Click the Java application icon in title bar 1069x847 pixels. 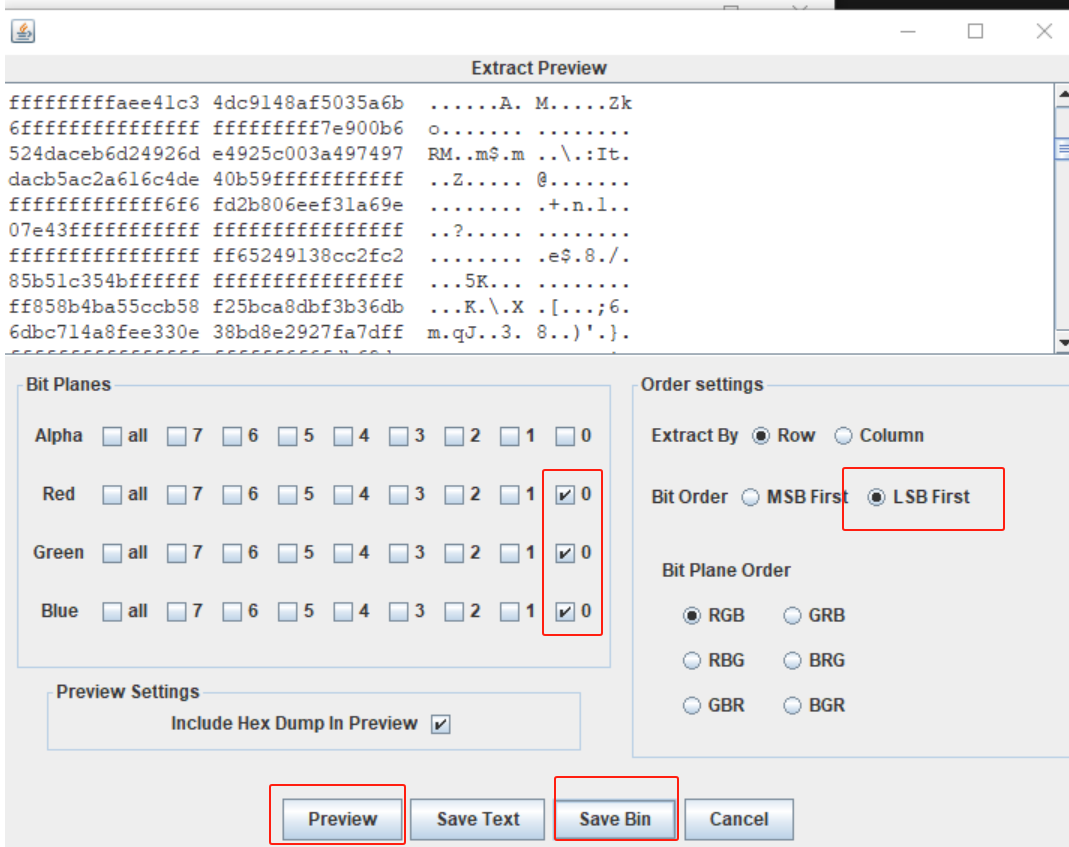coord(23,31)
